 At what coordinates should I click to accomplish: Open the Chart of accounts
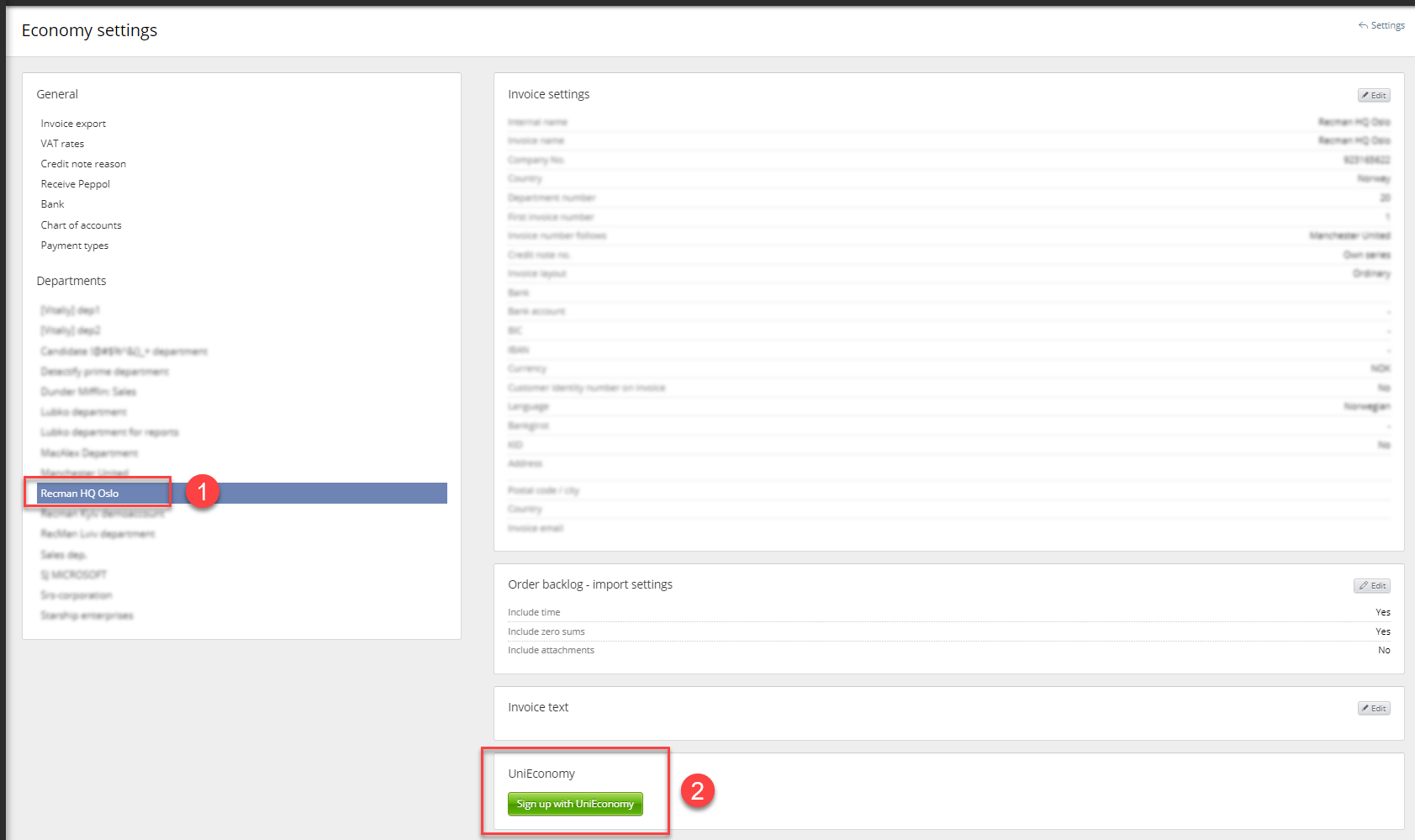[81, 225]
